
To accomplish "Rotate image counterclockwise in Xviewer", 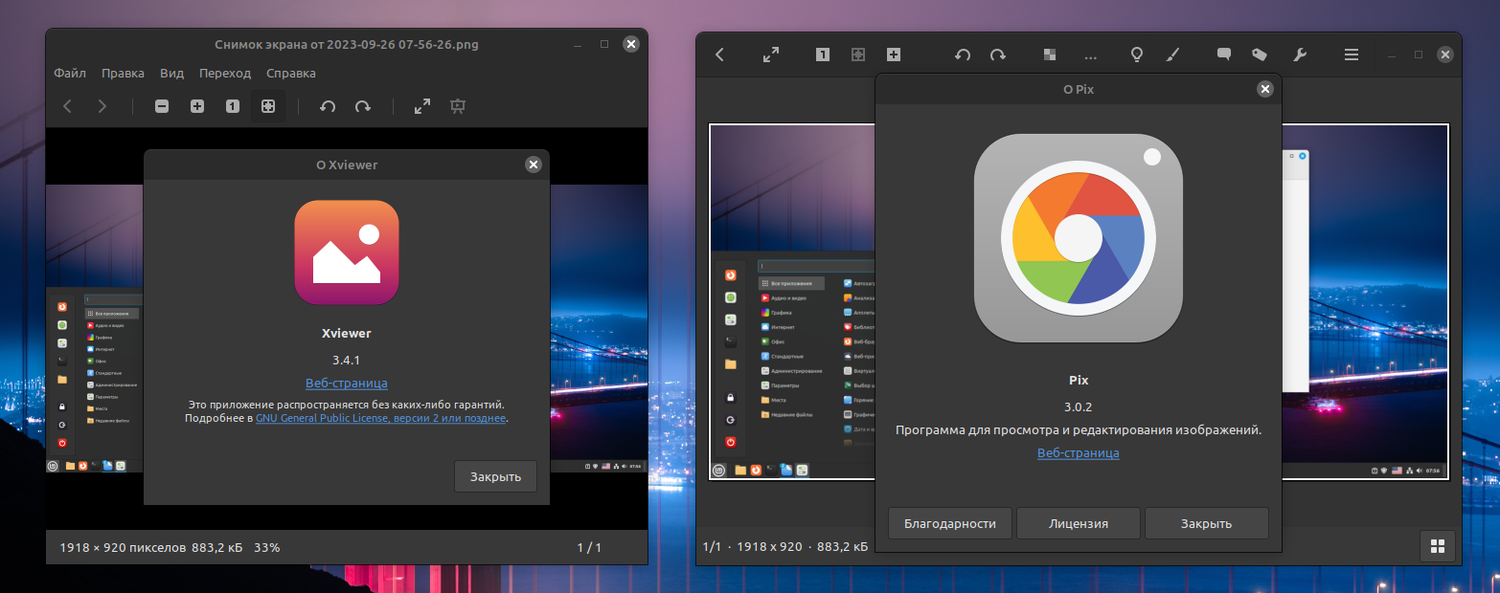I will [x=327, y=106].
